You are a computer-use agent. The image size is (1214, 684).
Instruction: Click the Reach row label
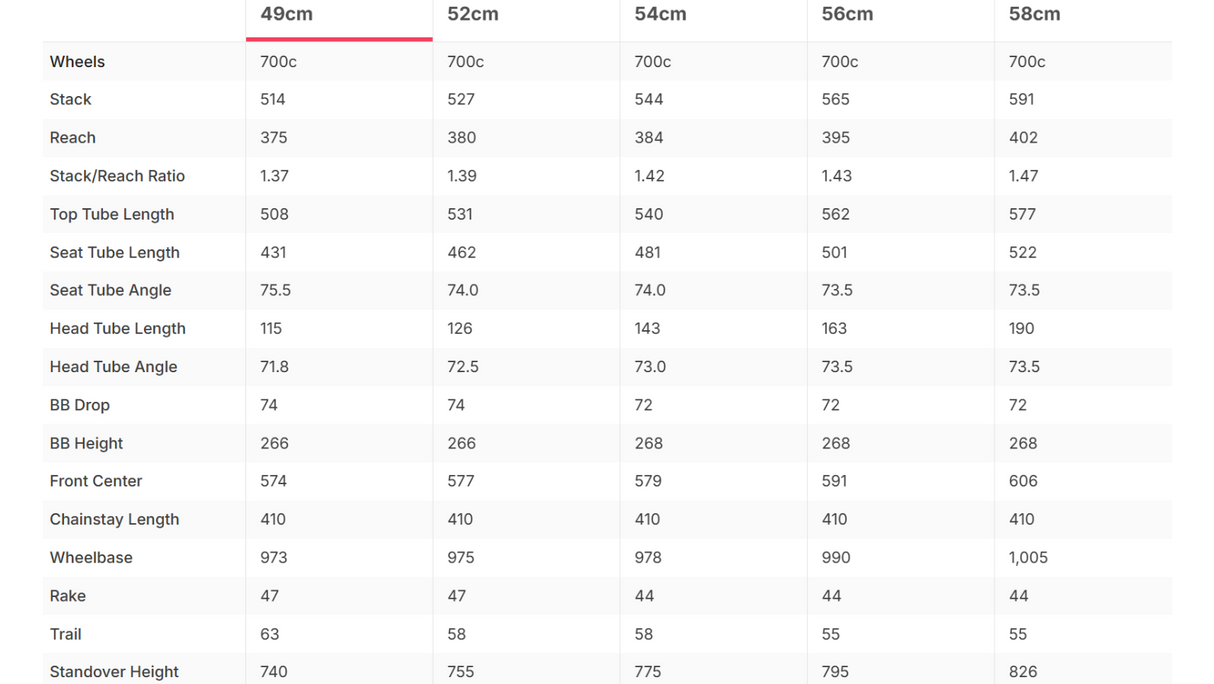pos(73,138)
